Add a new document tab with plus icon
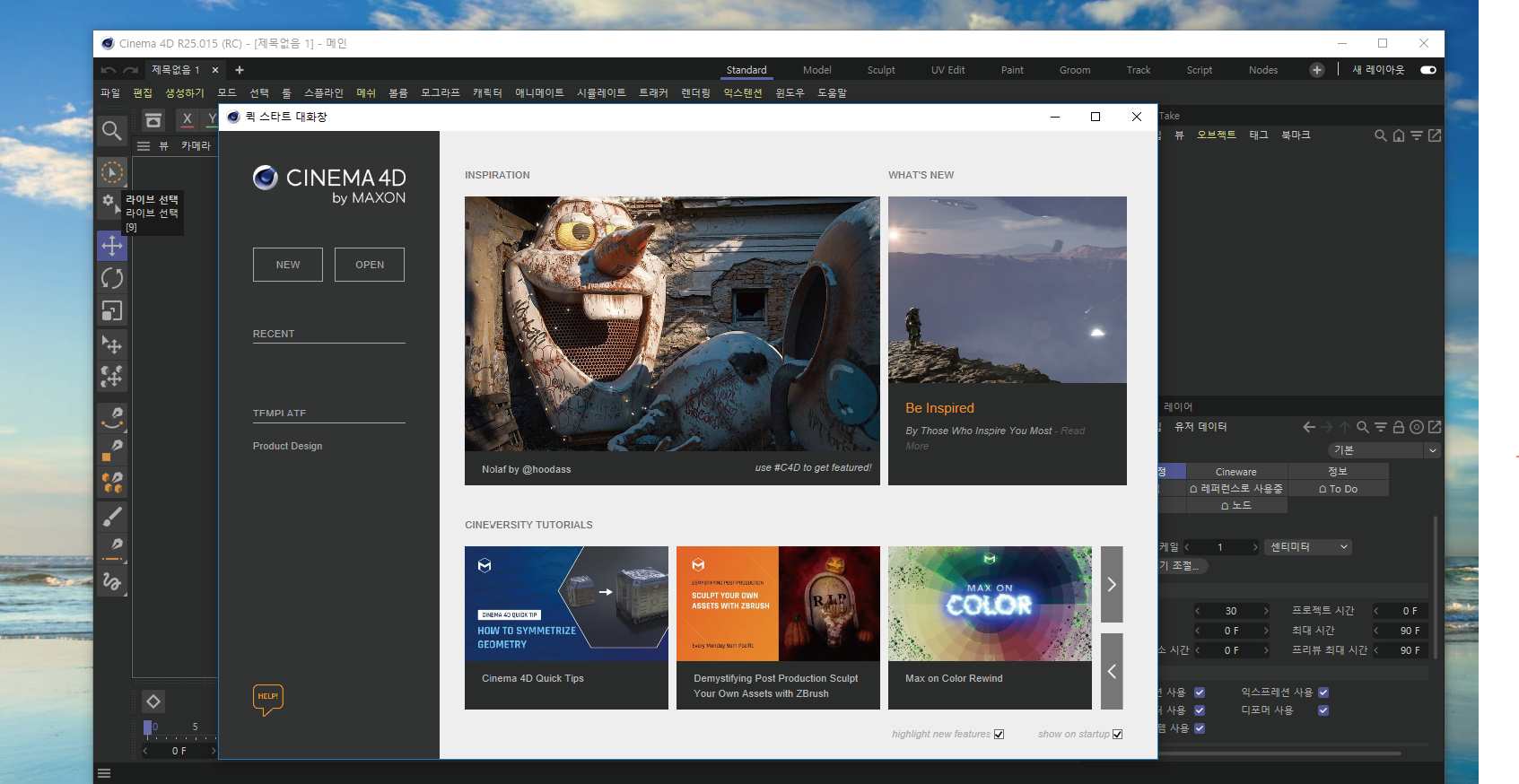This screenshot has height=784, width=1519. click(240, 70)
